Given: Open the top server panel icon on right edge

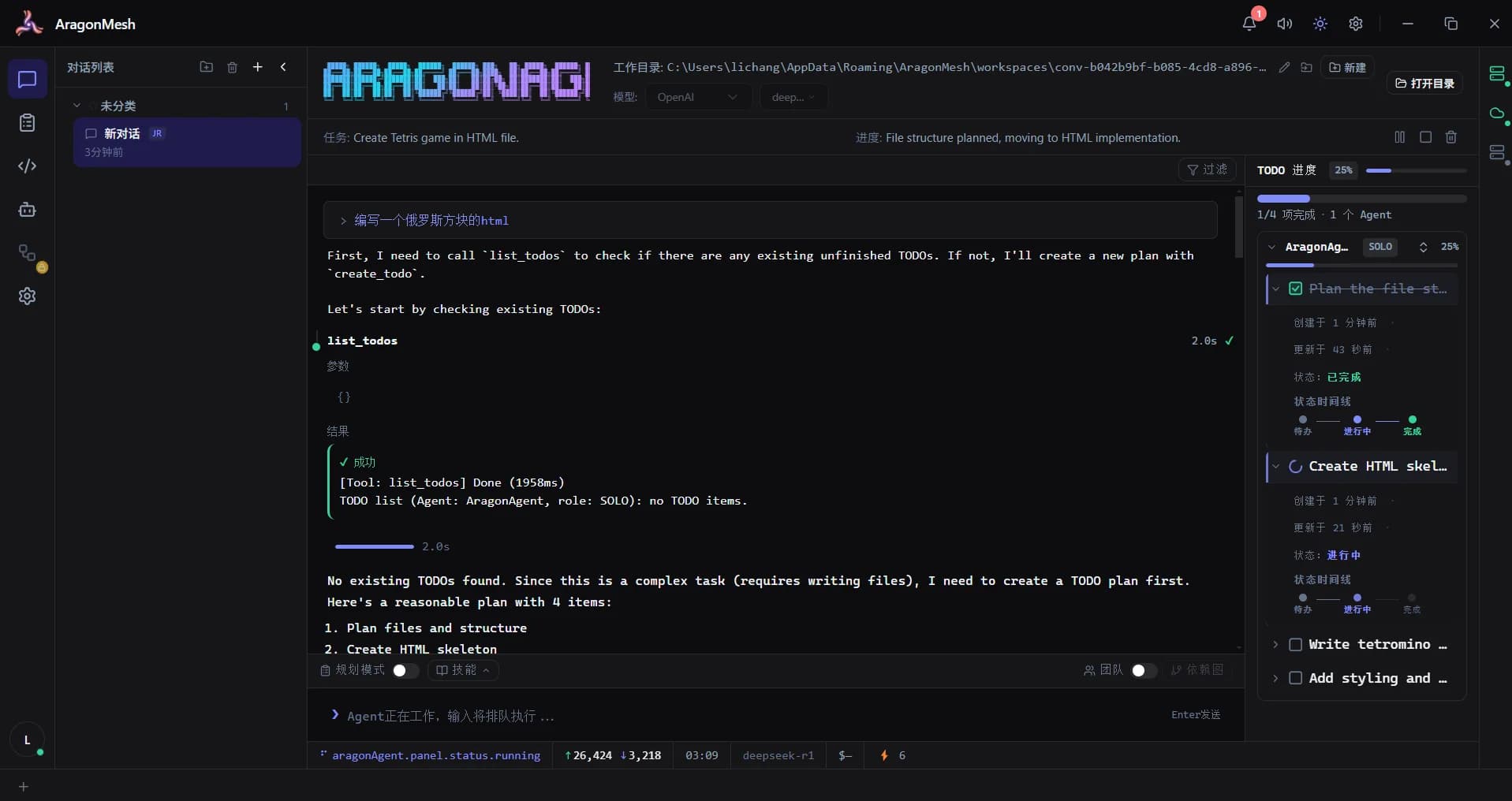Looking at the screenshot, I should click(x=1496, y=74).
